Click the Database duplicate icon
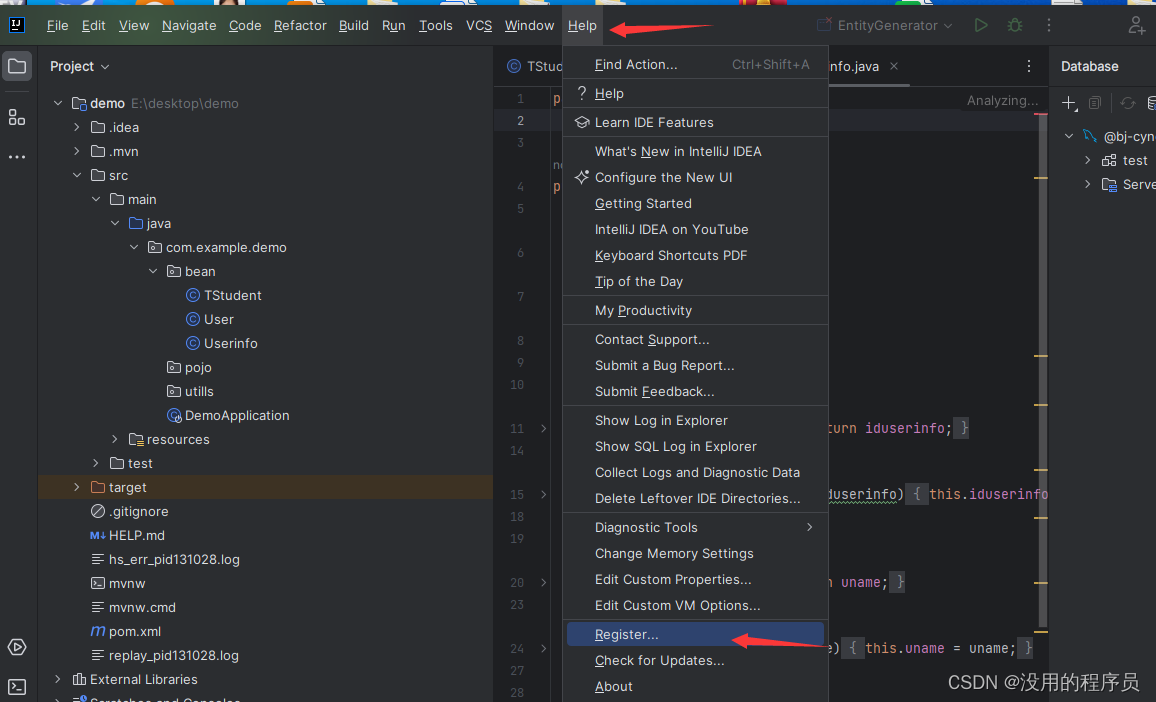The image size is (1156, 702). coord(1095,103)
